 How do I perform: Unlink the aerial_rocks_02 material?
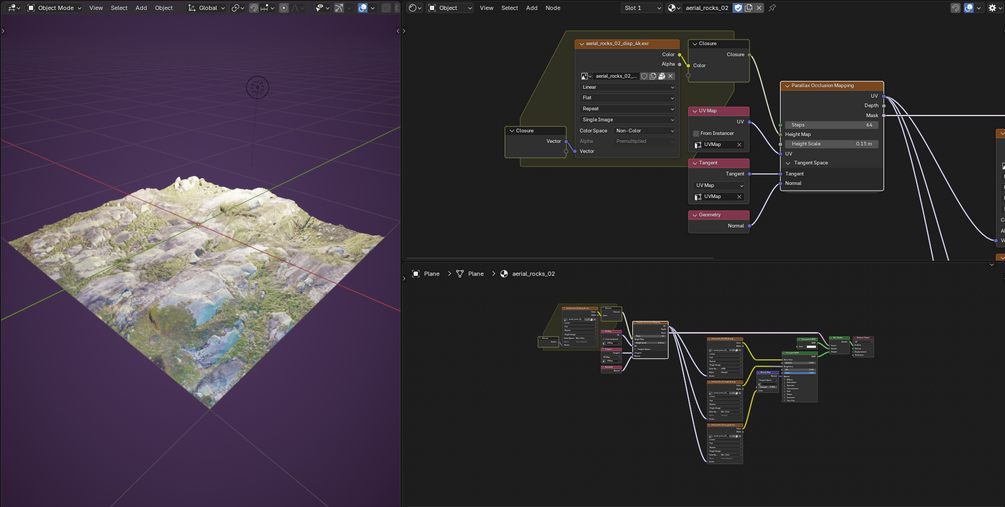(x=760, y=8)
